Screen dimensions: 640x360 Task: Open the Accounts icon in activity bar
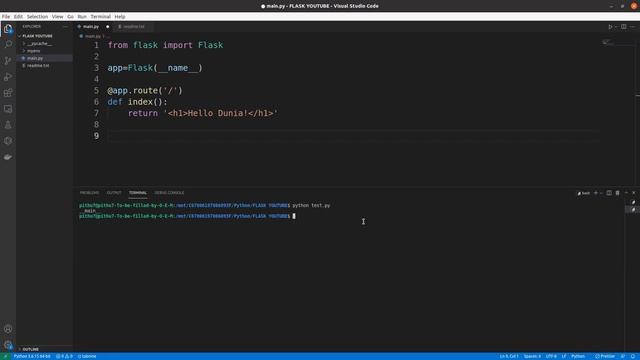8,329
